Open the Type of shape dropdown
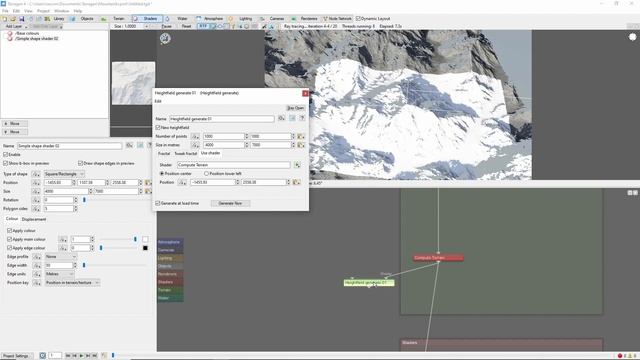This screenshot has height=360, width=640. coord(64,174)
